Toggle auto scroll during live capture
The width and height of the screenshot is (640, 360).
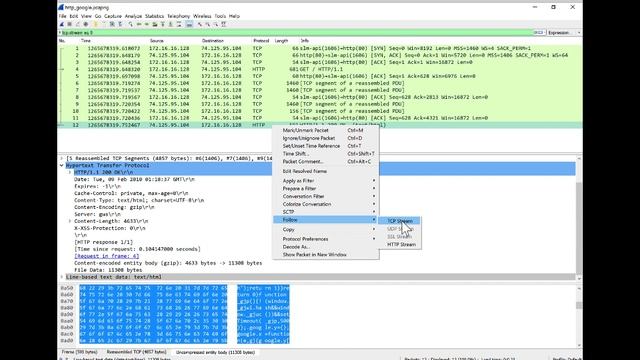click(179, 24)
